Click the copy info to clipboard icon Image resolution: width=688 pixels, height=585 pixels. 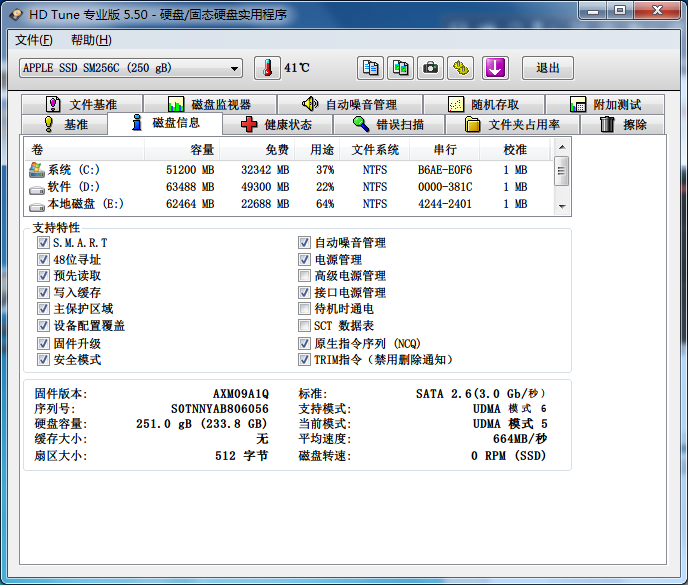click(371, 68)
